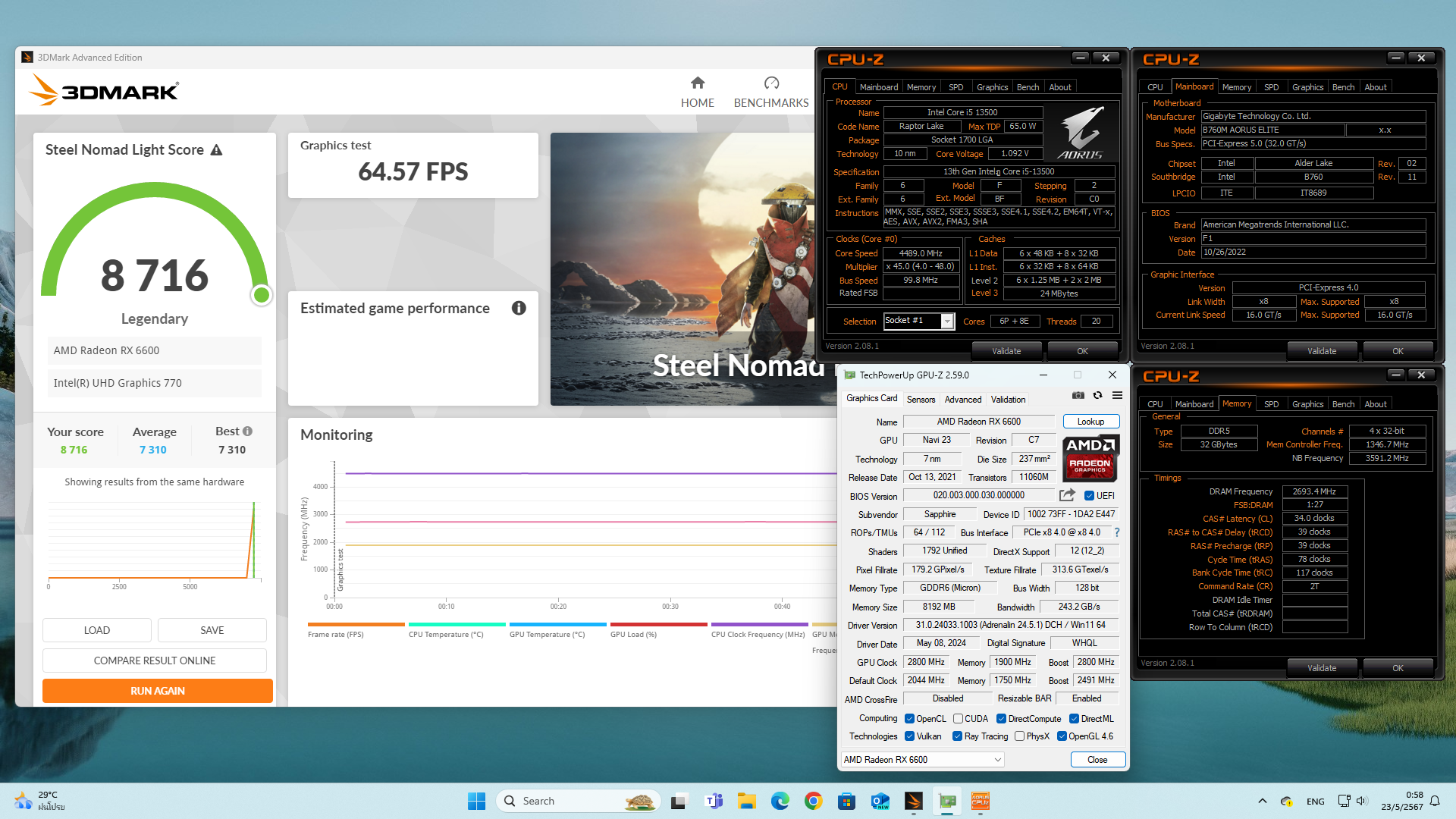
Task: Toggle the PhysX checkbox
Action: point(1019,736)
